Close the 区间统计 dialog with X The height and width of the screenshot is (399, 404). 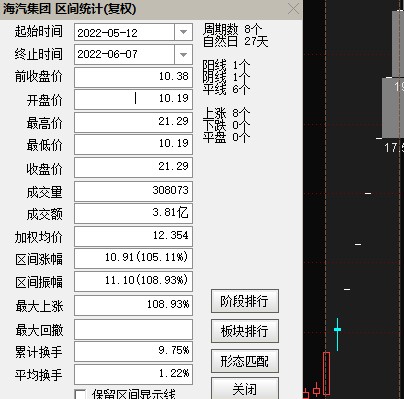click(293, 9)
